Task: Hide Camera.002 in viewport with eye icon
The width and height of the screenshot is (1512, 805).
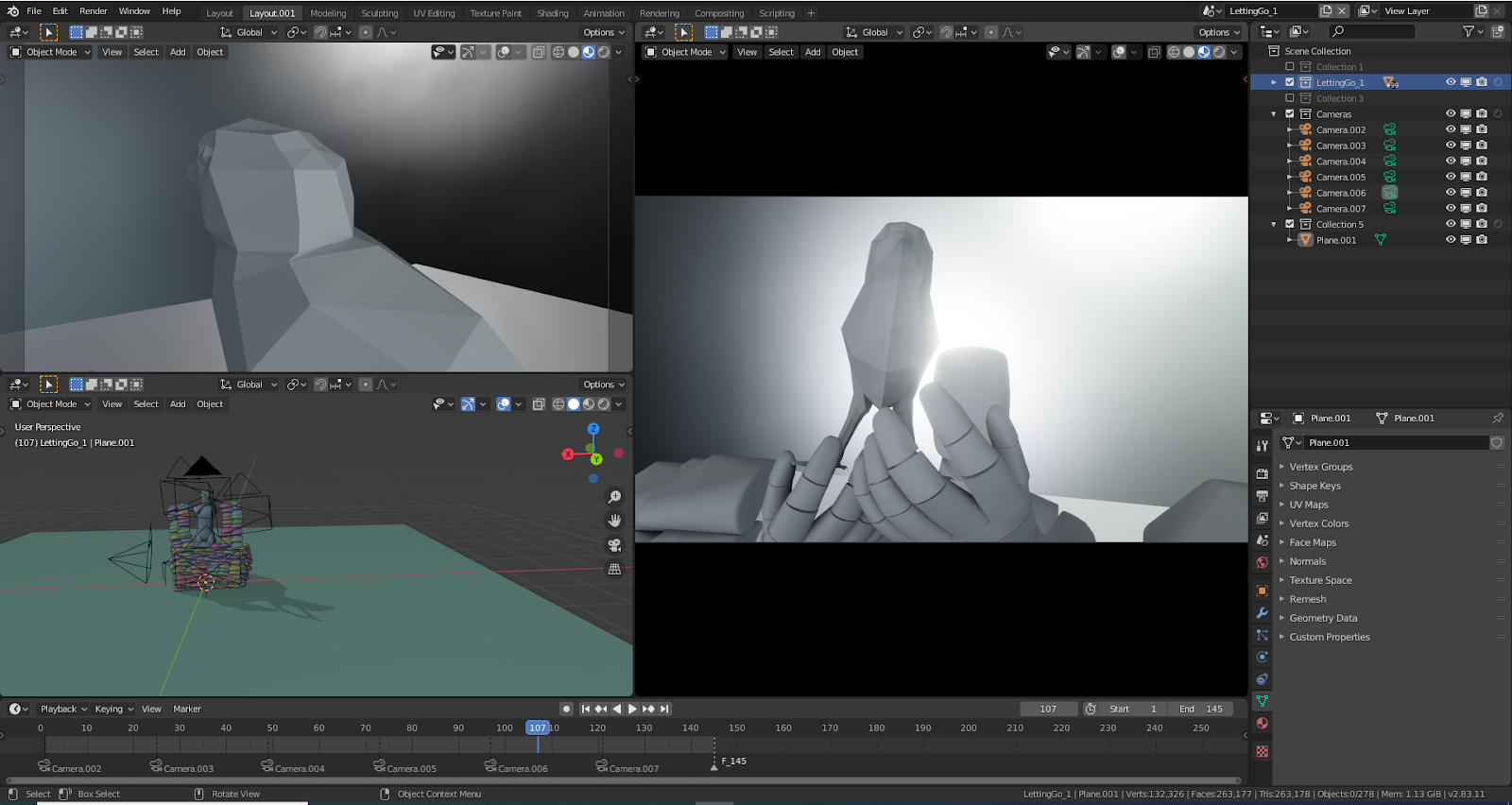Action: tap(1451, 129)
